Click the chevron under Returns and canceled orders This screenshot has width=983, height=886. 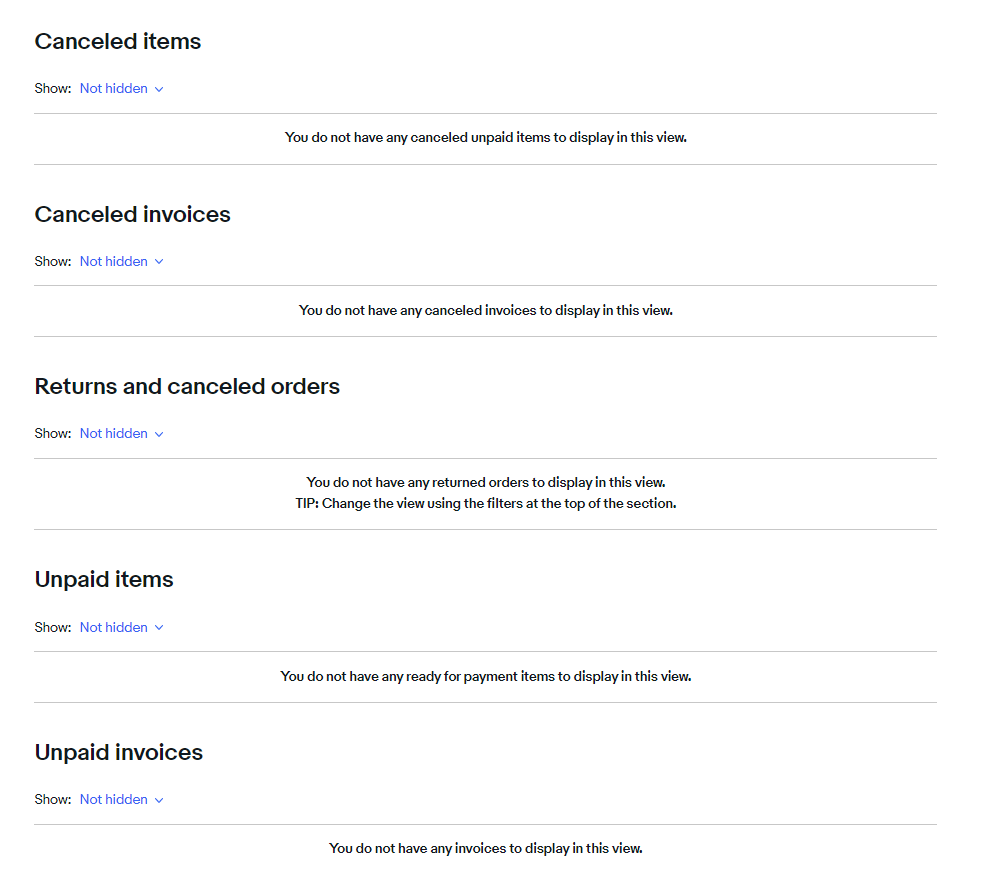(x=159, y=434)
